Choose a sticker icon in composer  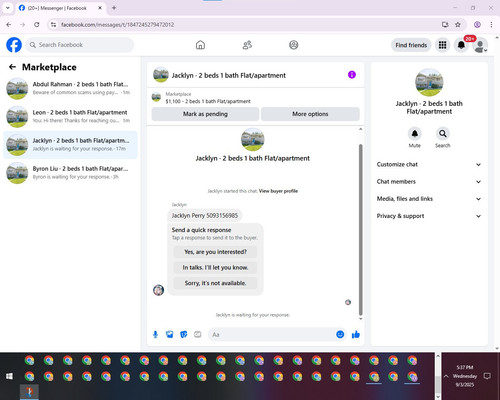pos(183,334)
